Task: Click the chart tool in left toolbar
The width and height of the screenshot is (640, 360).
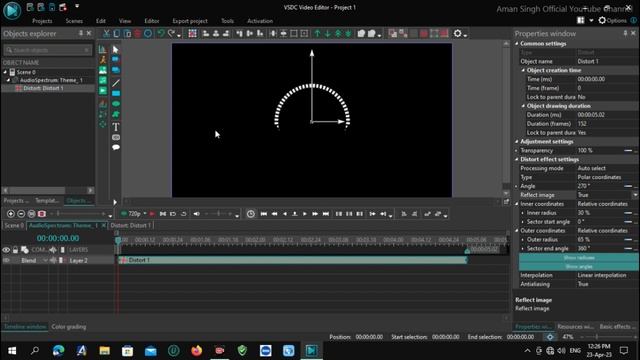Action: tap(102, 49)
